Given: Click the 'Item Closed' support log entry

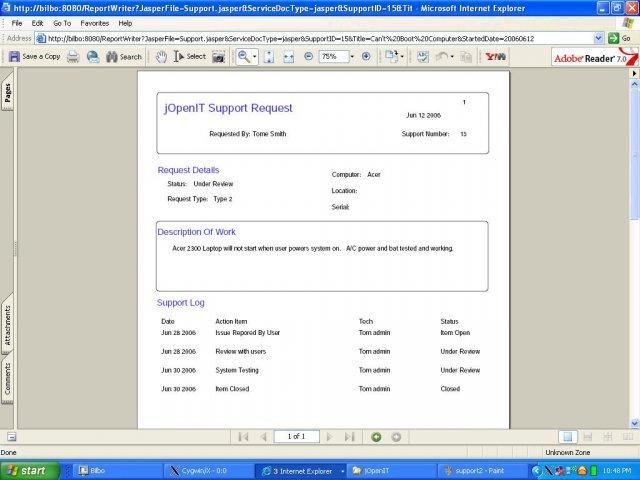Looking at the screenshot, I should coord(232,389).
